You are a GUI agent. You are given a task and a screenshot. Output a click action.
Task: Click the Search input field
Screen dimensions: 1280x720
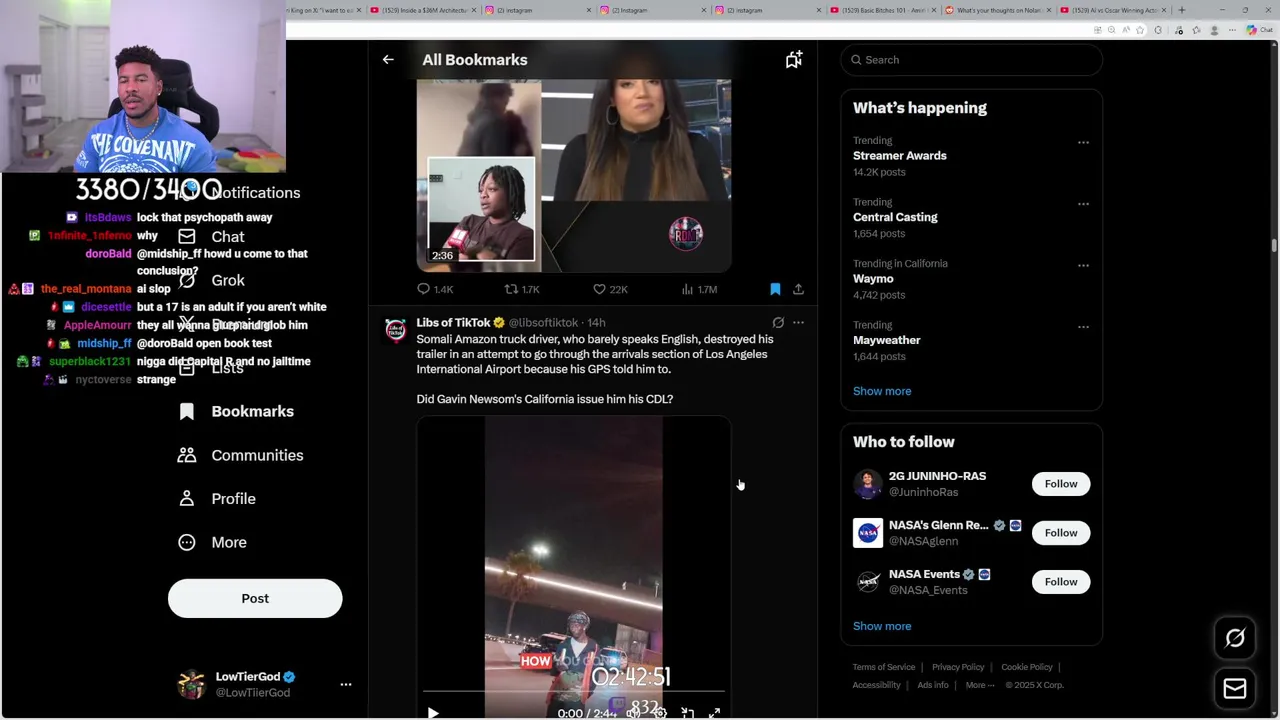tap(971, 60)
